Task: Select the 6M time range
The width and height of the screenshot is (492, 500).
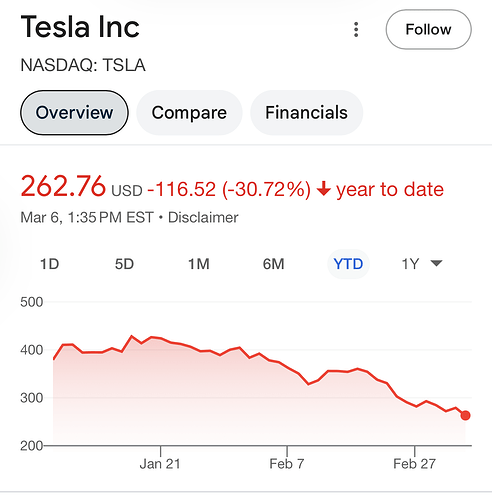Action: click(x=274, y=264)
